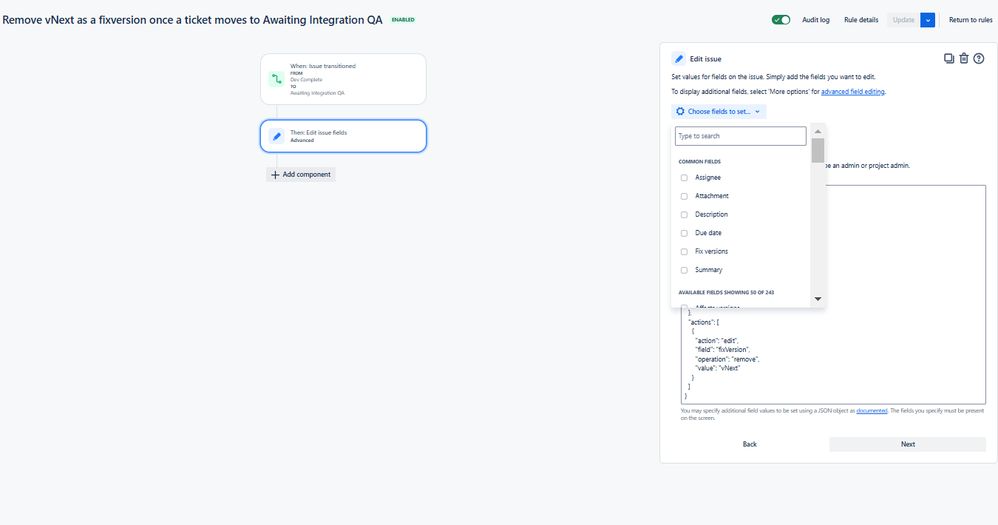This screenshot has height=525, width=998.
Task: Click the "field": "fixVersion" JSON line
Action: click(x=722, y=349)
